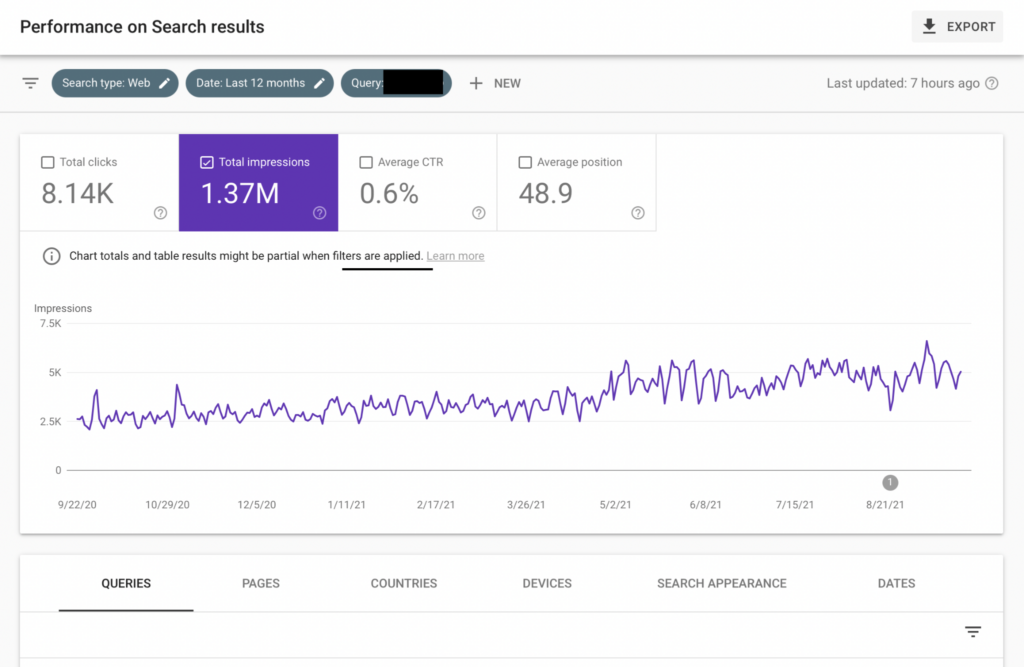Click the 9/22/20 date label

(x=77, y=505)
